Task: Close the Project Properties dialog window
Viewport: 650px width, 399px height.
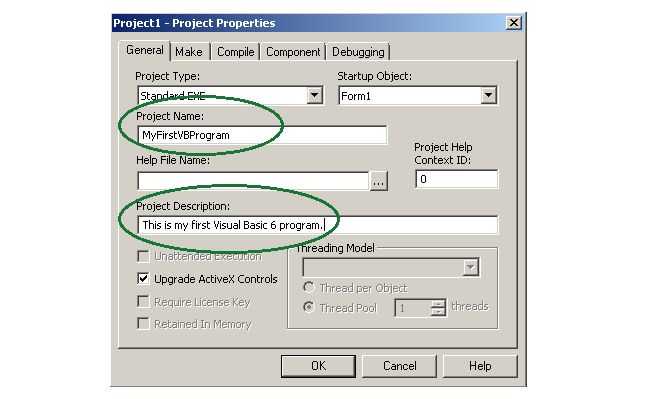Action: coord(513,23)
